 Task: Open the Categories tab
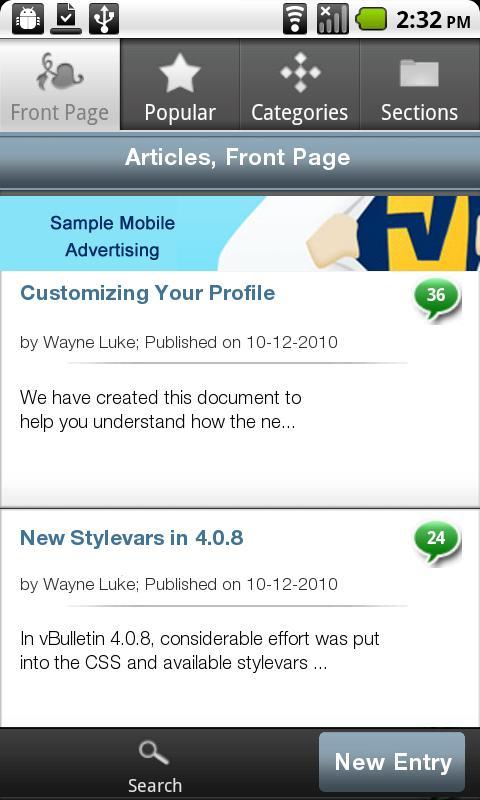pyautogui.click(x=300, y=85)
